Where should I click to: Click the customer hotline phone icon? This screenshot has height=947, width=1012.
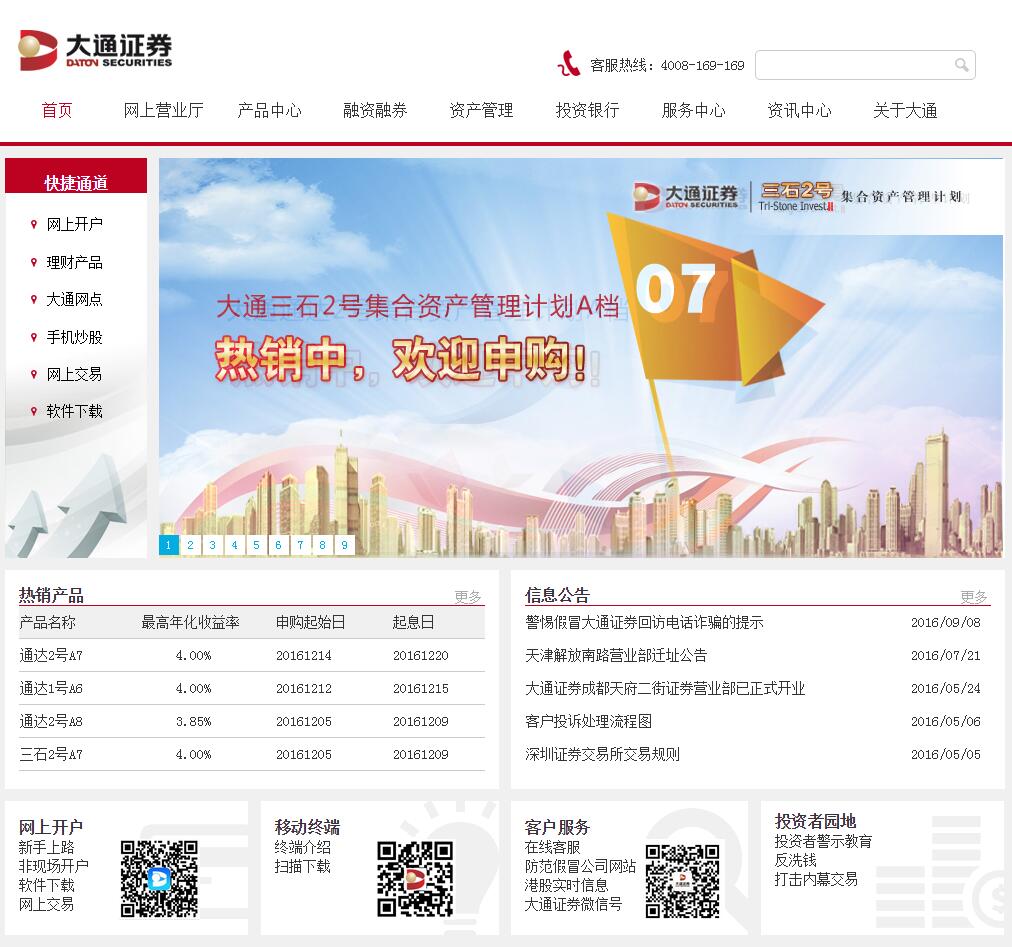point(568,64)
